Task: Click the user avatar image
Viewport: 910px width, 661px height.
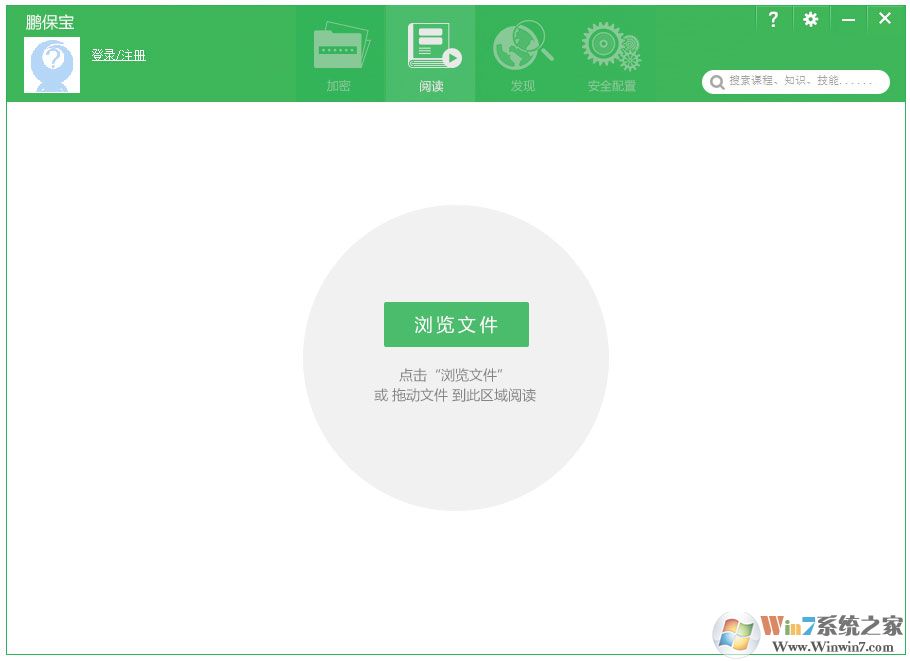Action: [x=52, y=64]
